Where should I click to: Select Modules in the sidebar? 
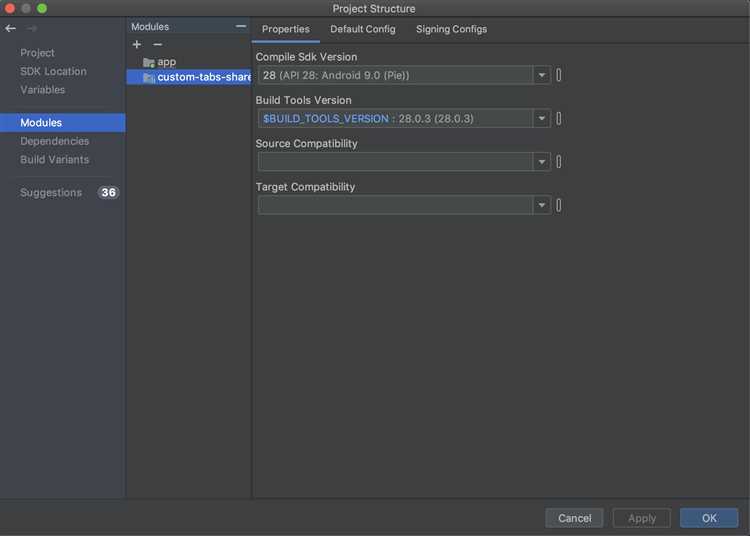pyautogui.click(x=63, y=122)
